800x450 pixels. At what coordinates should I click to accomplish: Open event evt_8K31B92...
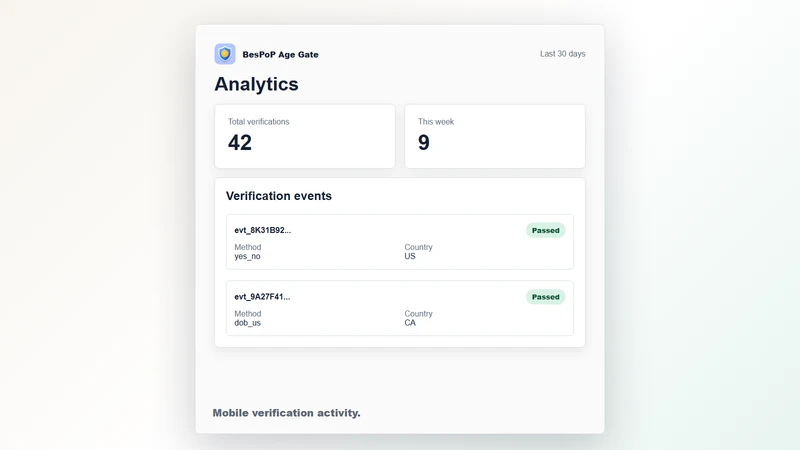click(400, 242)
